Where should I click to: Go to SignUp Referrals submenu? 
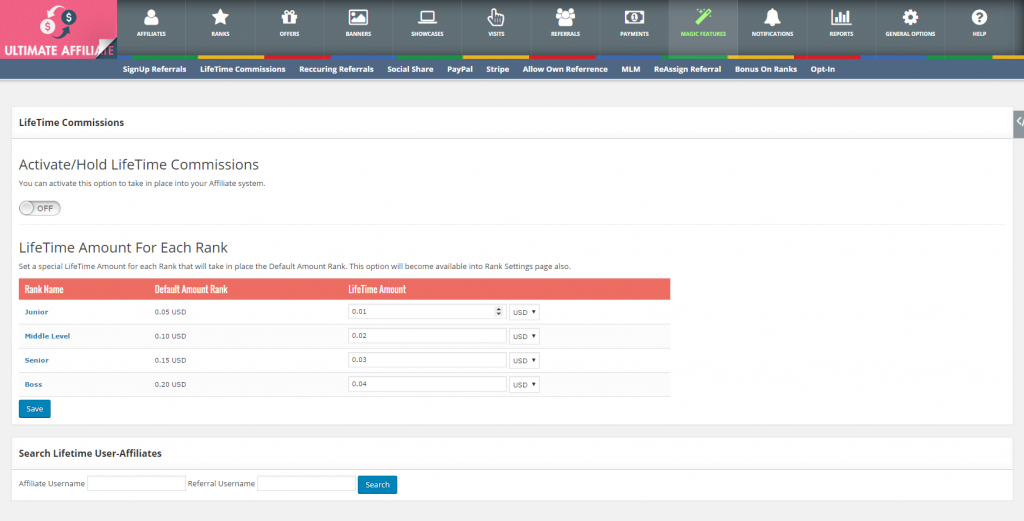[154, 69]
